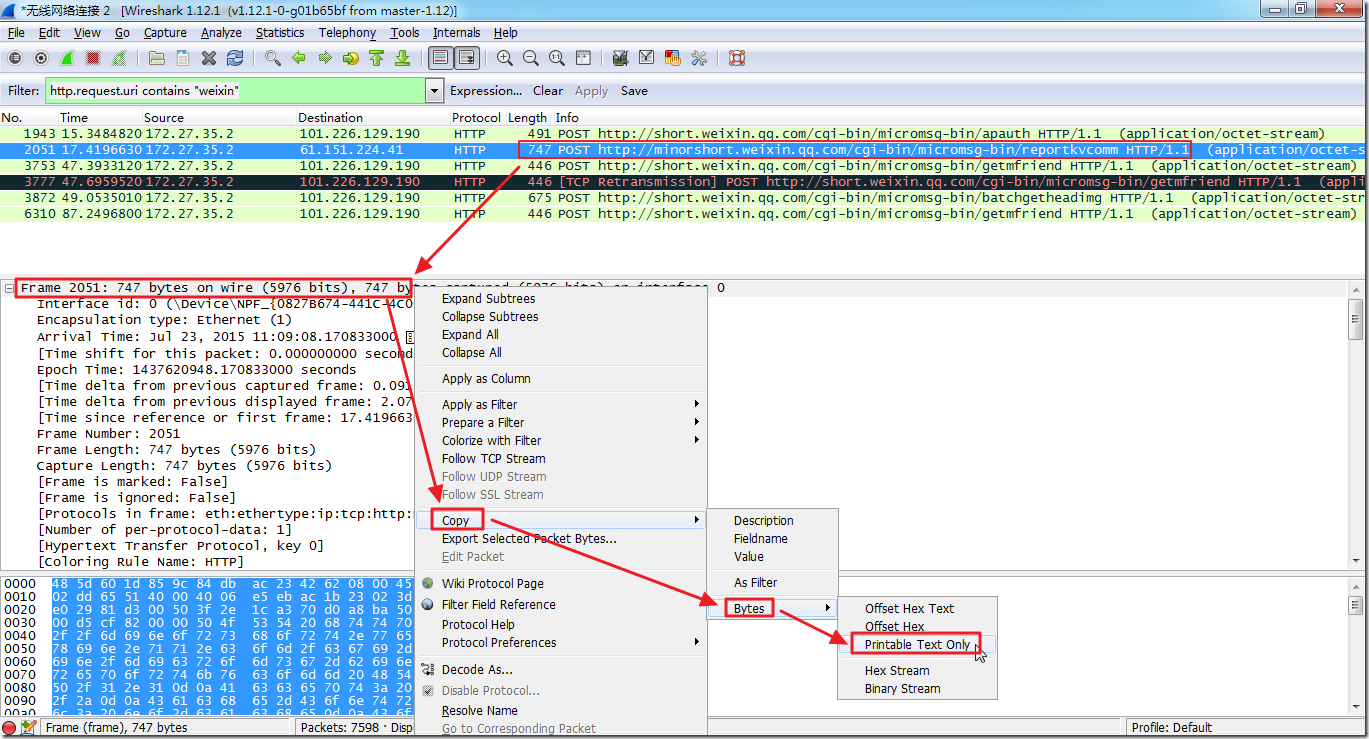Sort packets by the Protocol column header
Image resolution: width=1369 pixels, height=739 pixels.
pyautogui.click(x=476, y=118)
